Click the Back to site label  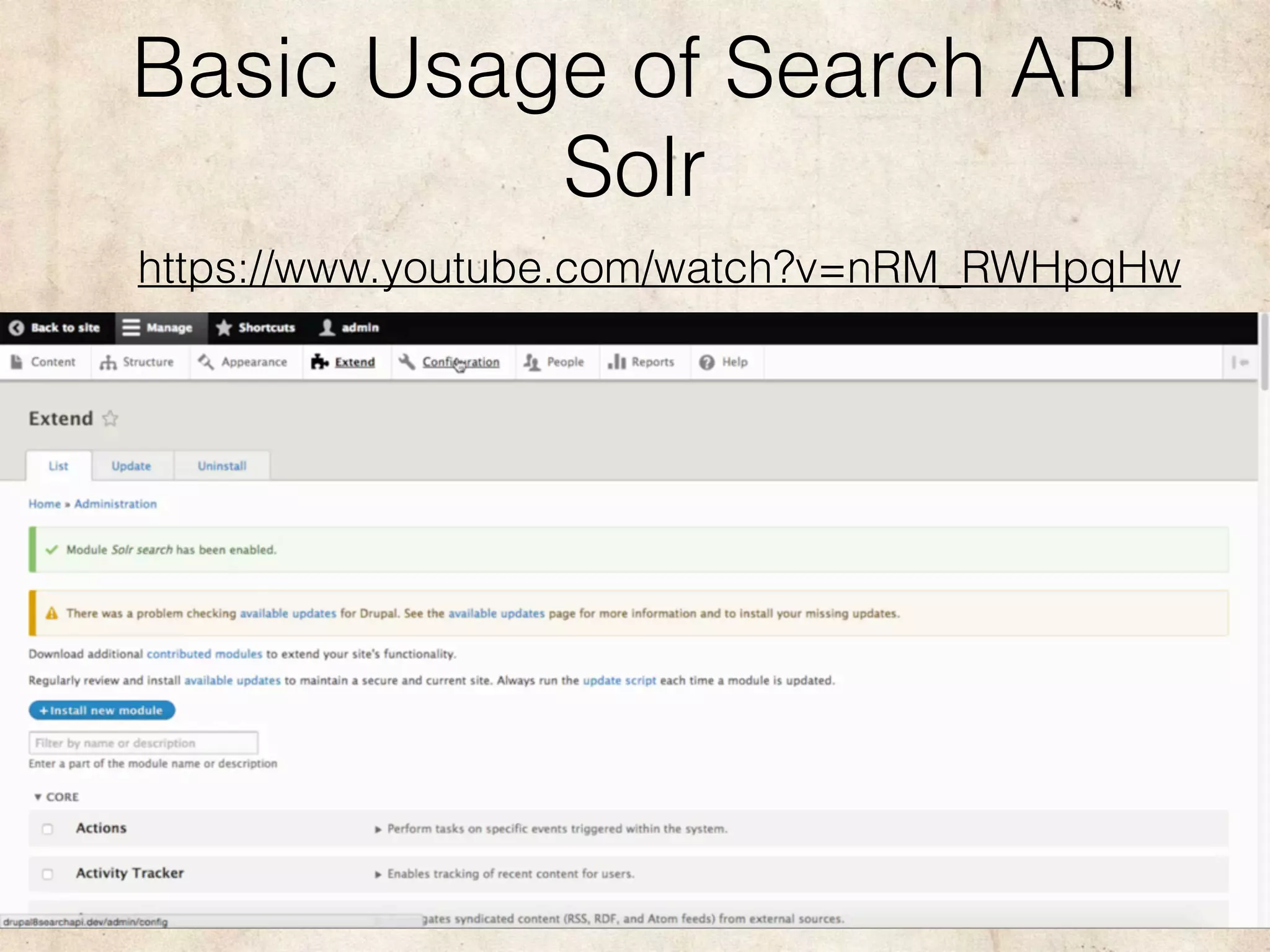click(x=65, y=328)
